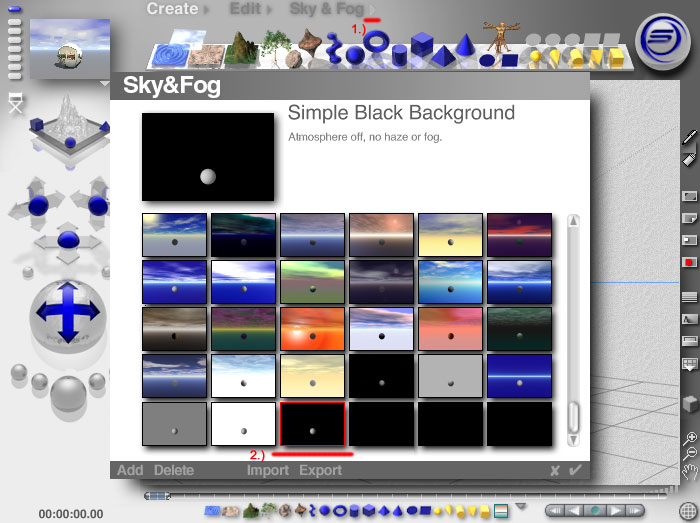Click the torus primitive icon
Viewport: 700px width, 523px height.
(377, 42)
